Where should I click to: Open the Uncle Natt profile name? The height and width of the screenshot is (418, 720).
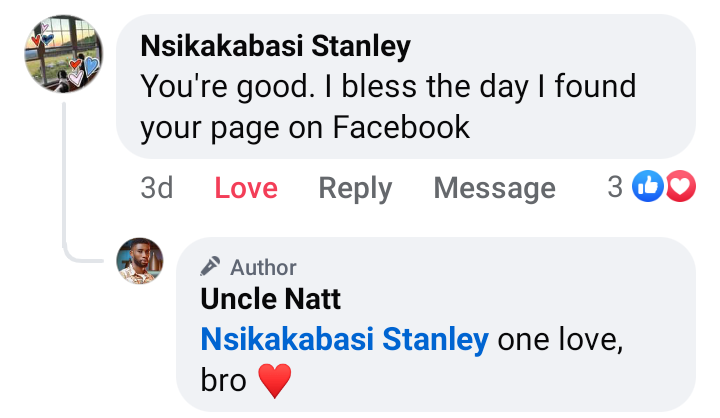tap(270, 298)
